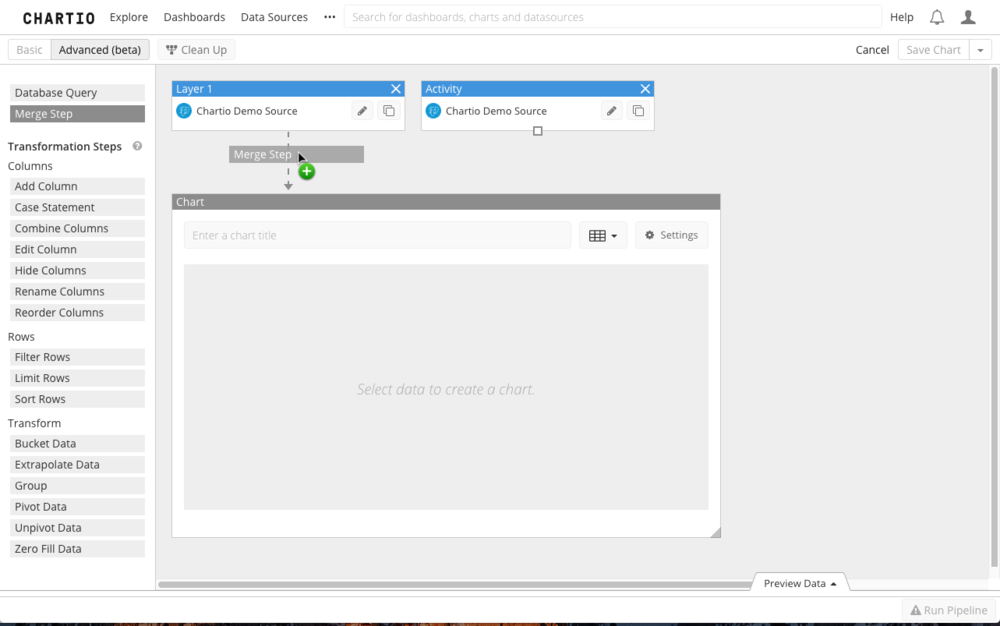Select the Rename Columns step
Screen dimensions: 1000x626
coord(77,291)
